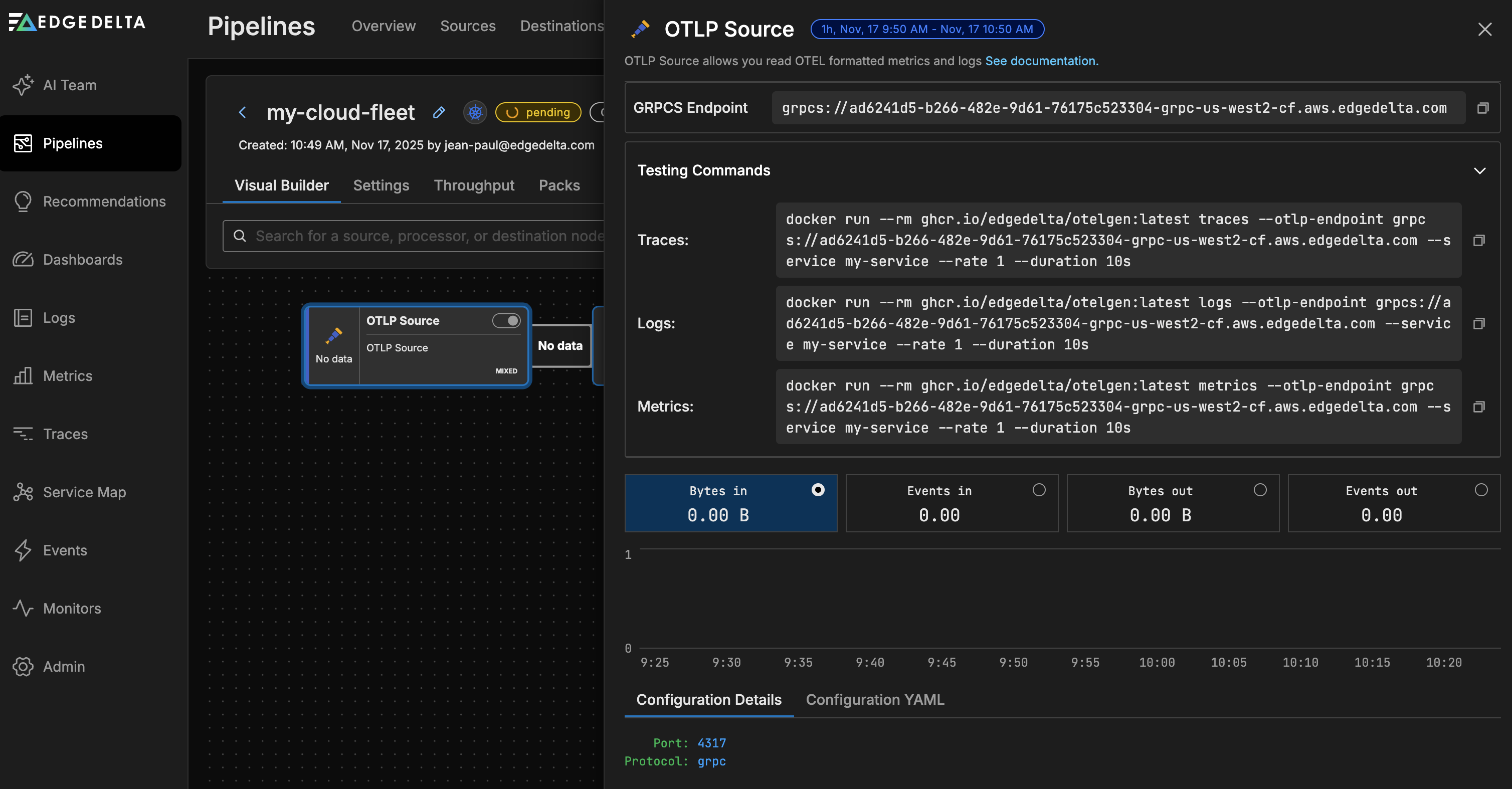1512x789 pixels.
Task: Click the pencil icon to rename my-cloud-fleet
Action: (439, 112)
